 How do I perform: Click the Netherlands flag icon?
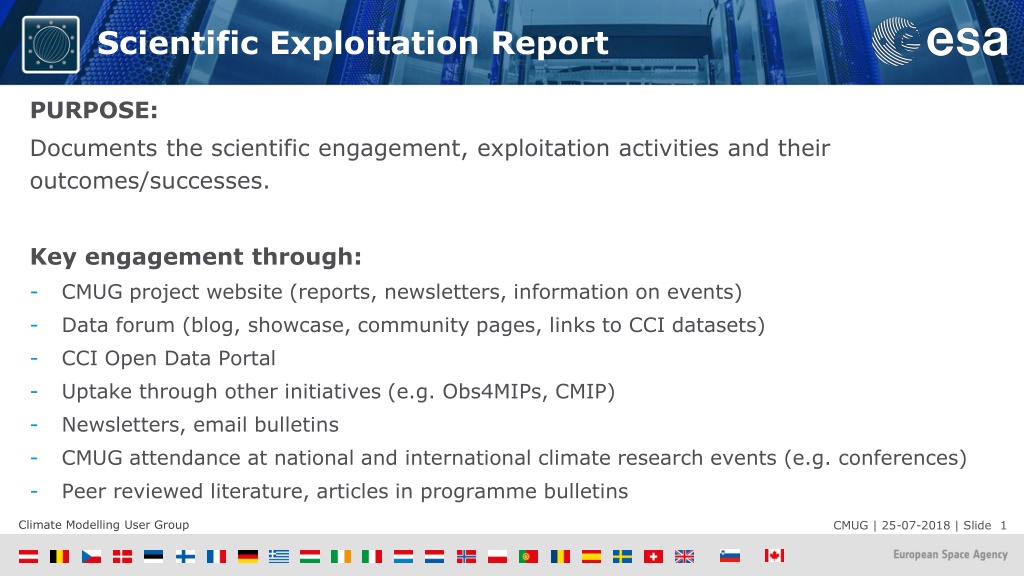point(435,556)
